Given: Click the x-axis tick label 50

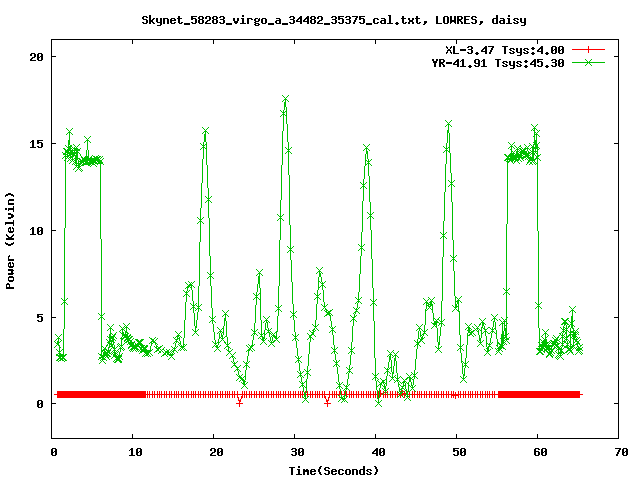Looking at the screenshot, I should 459,452.
